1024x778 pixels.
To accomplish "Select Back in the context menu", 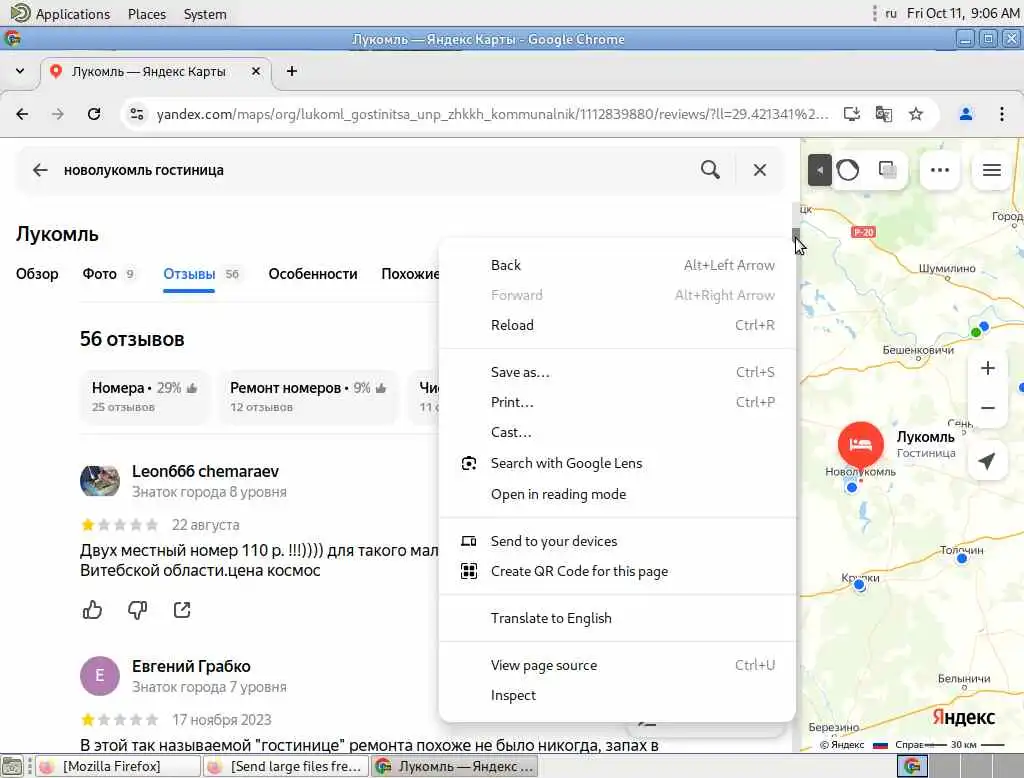I will (617, 265).
